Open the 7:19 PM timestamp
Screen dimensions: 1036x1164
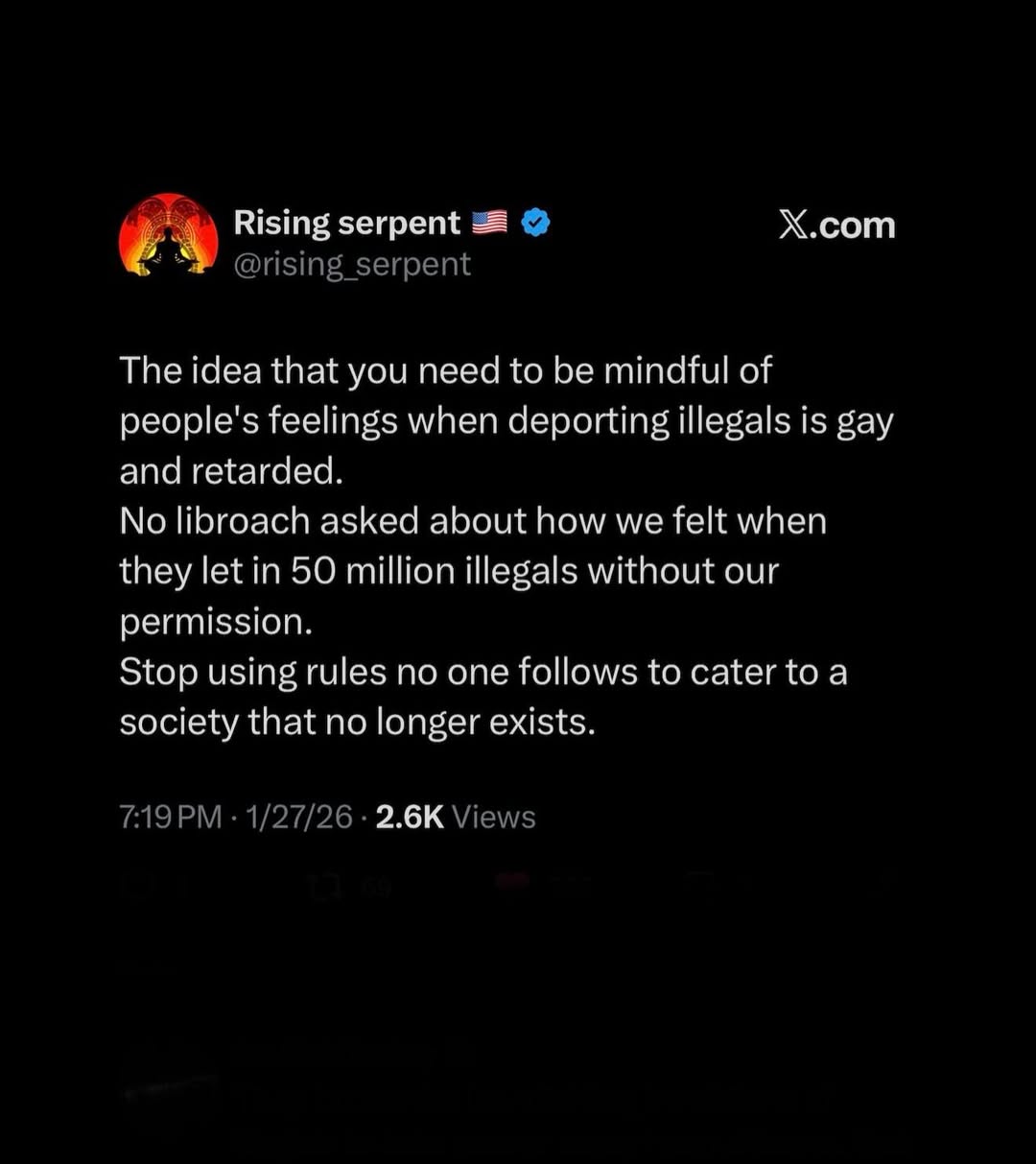click(171, 817)
